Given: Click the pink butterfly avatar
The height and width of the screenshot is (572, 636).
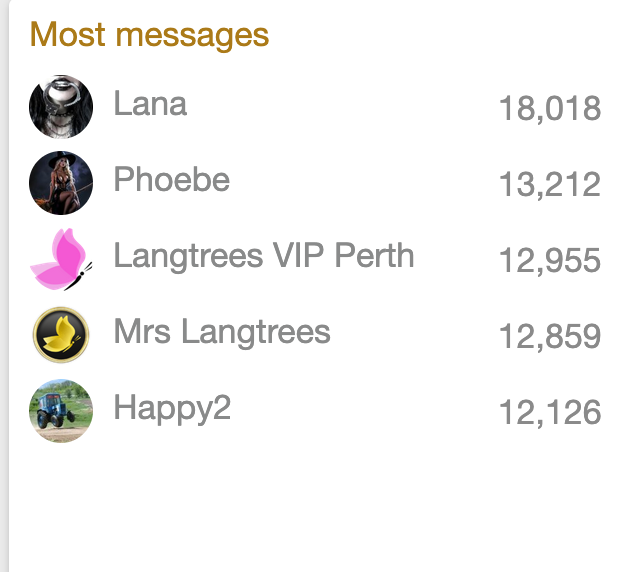Looking at the screenshot, I should click(61, 259).
